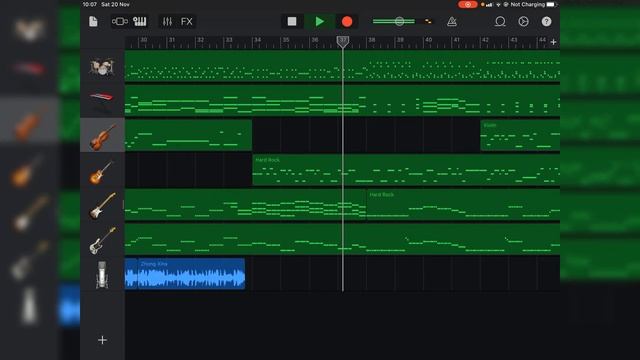This screenshot has width=640, height=360.
Task: Select the Violin region starting at bar 42
Action: [x=520, y=135]
